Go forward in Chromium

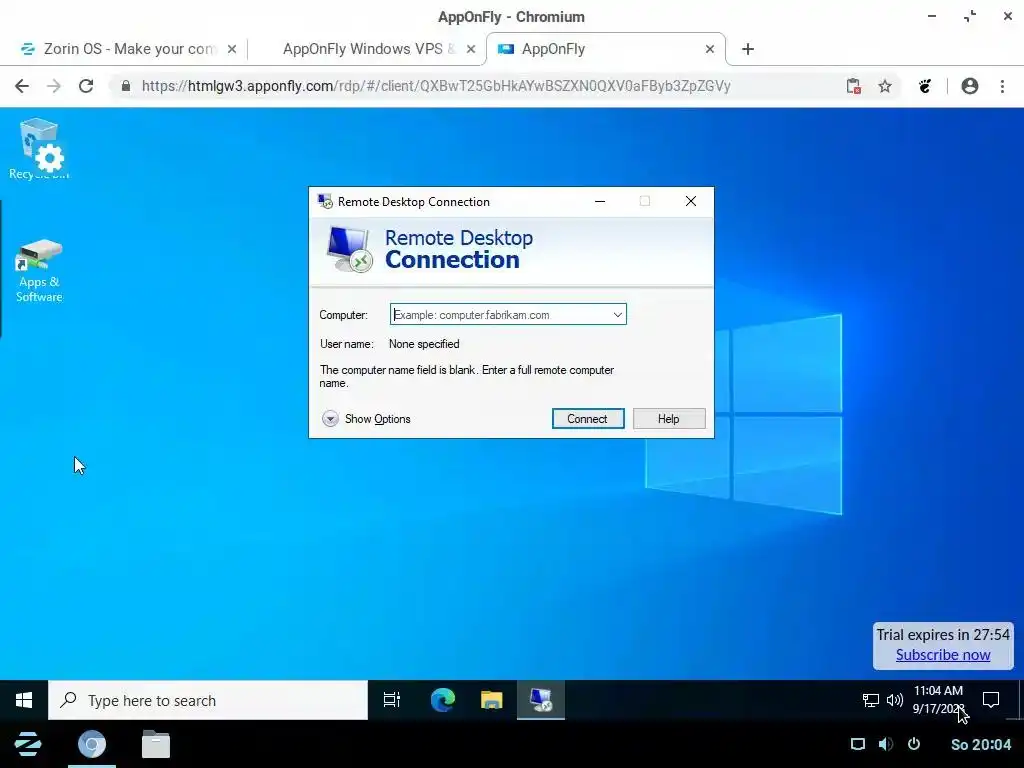coord(54,86)
